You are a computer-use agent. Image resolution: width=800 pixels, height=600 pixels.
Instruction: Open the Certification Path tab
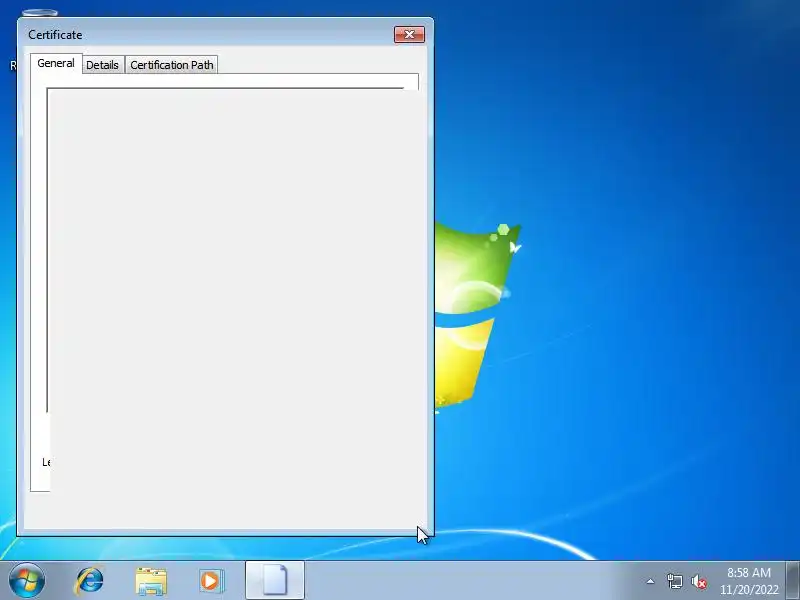(171, 65)
